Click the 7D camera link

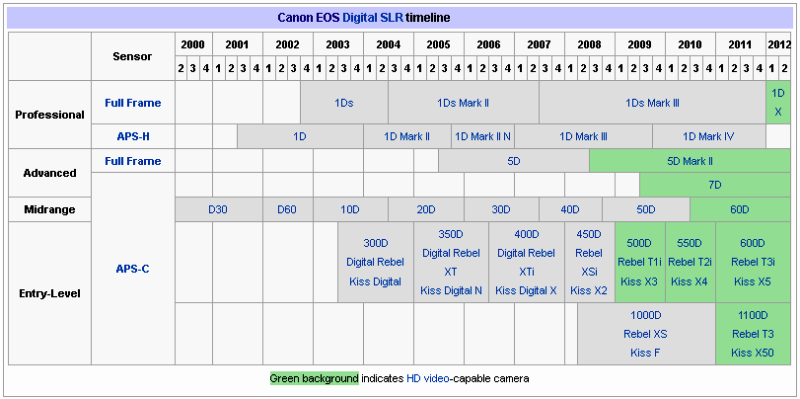tap(714, 185)
